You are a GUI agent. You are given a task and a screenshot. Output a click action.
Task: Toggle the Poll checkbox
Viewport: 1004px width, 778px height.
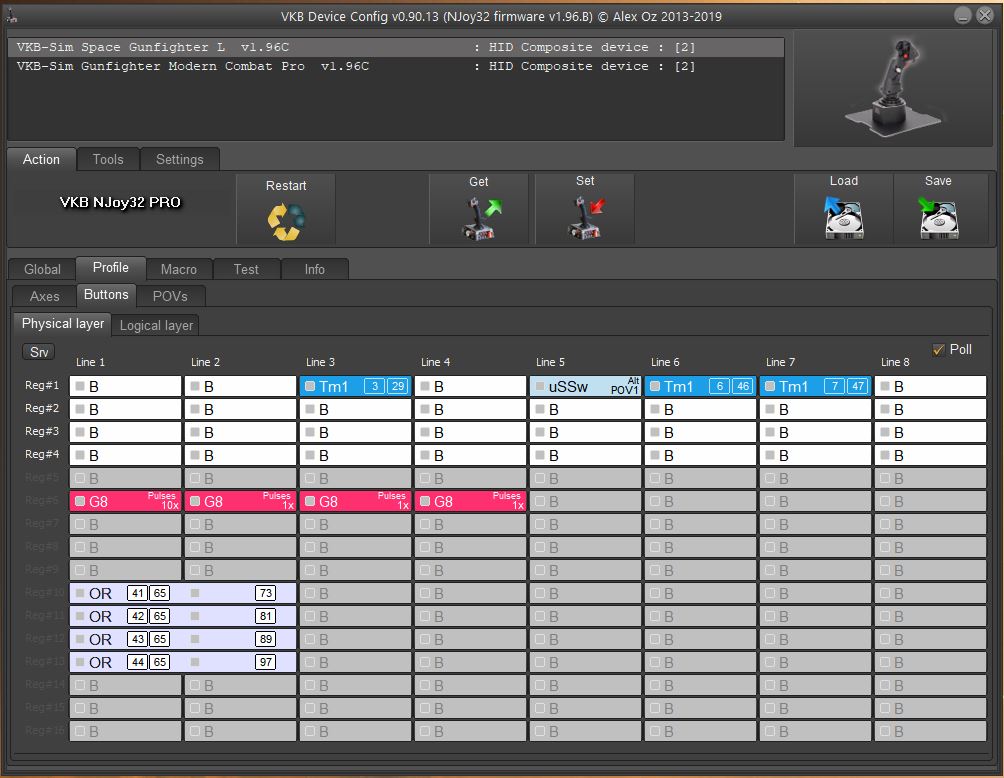938,349
